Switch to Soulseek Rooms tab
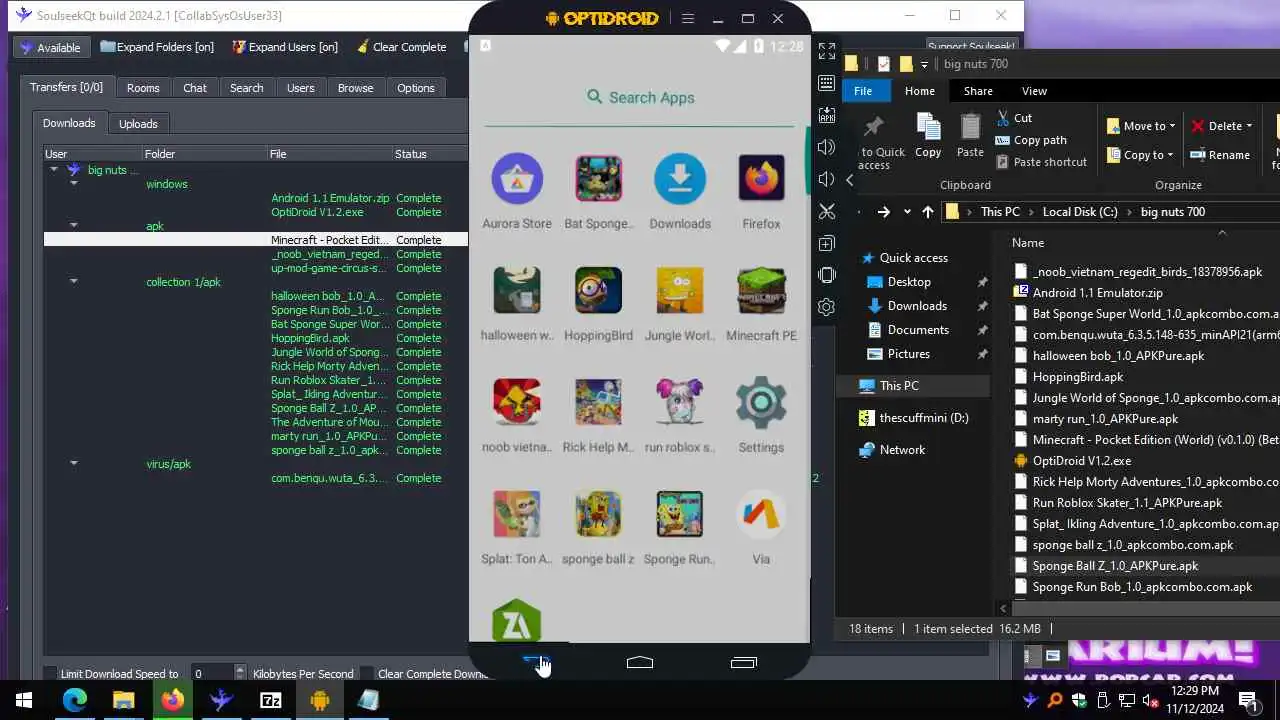Image resolution: width=1280 pixels, height=720 pixels. pyautogui.click(x=143, y=88)
